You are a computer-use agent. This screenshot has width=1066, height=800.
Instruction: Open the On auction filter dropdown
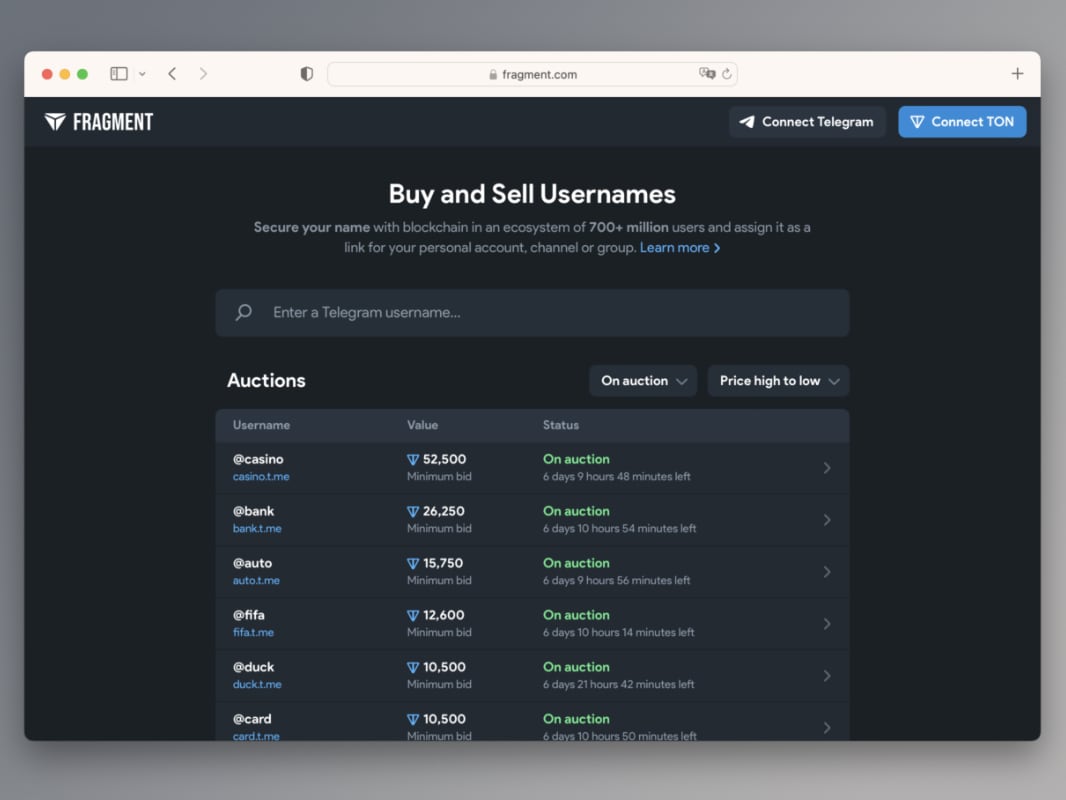(642, 381)
